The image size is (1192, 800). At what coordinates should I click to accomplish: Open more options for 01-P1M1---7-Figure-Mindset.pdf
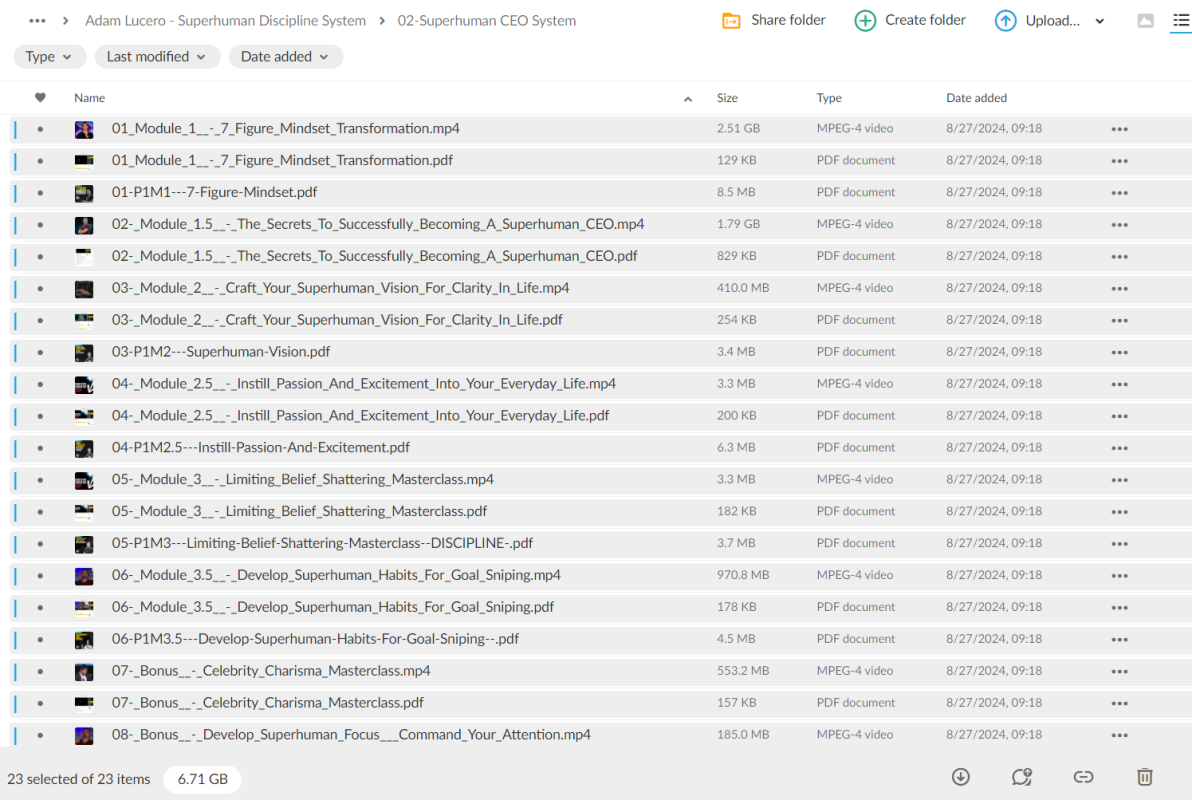[1119, 192]
